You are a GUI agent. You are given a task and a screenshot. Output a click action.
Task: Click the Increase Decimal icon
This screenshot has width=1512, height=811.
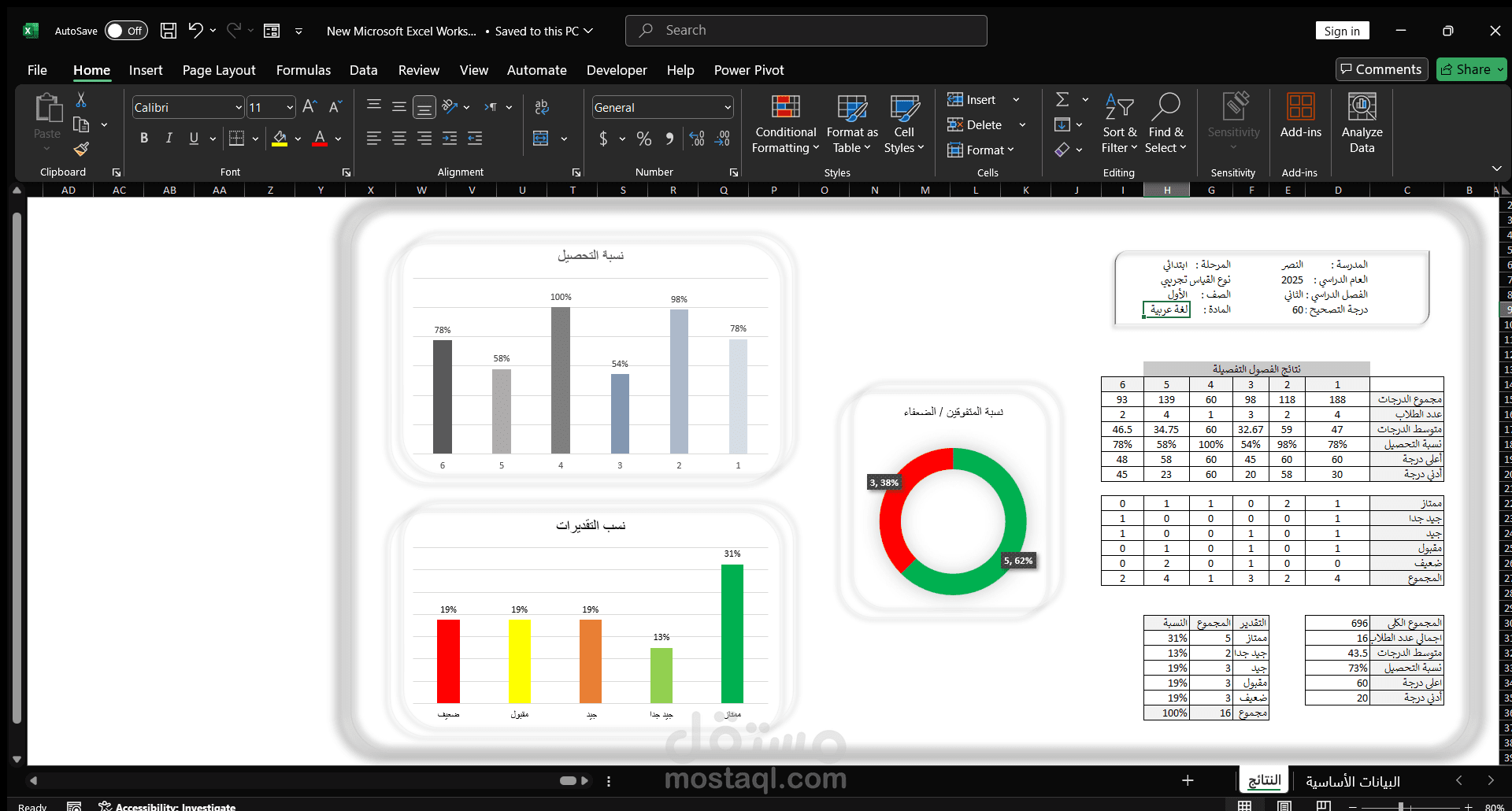pos(697,139)
